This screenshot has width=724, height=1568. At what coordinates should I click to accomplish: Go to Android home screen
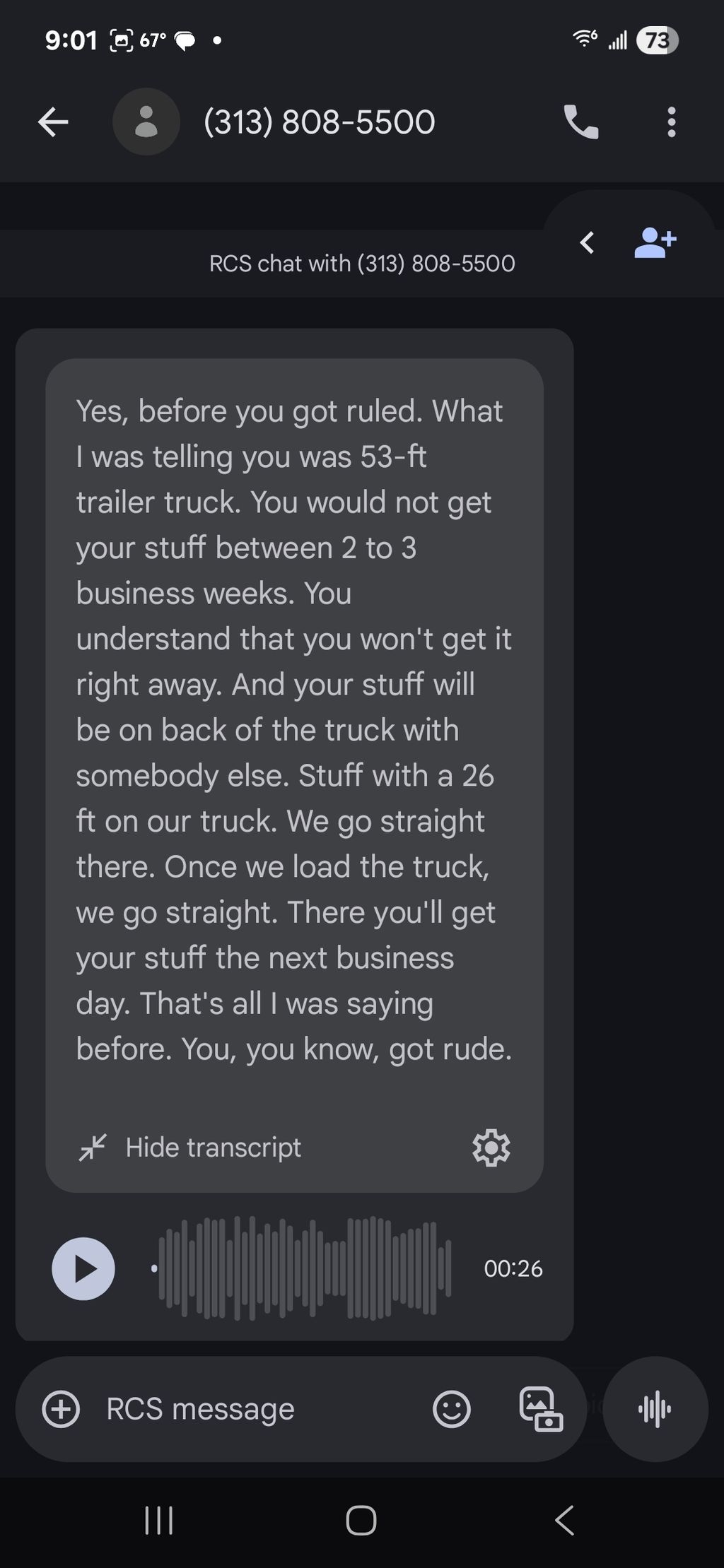pos(361,1521)
